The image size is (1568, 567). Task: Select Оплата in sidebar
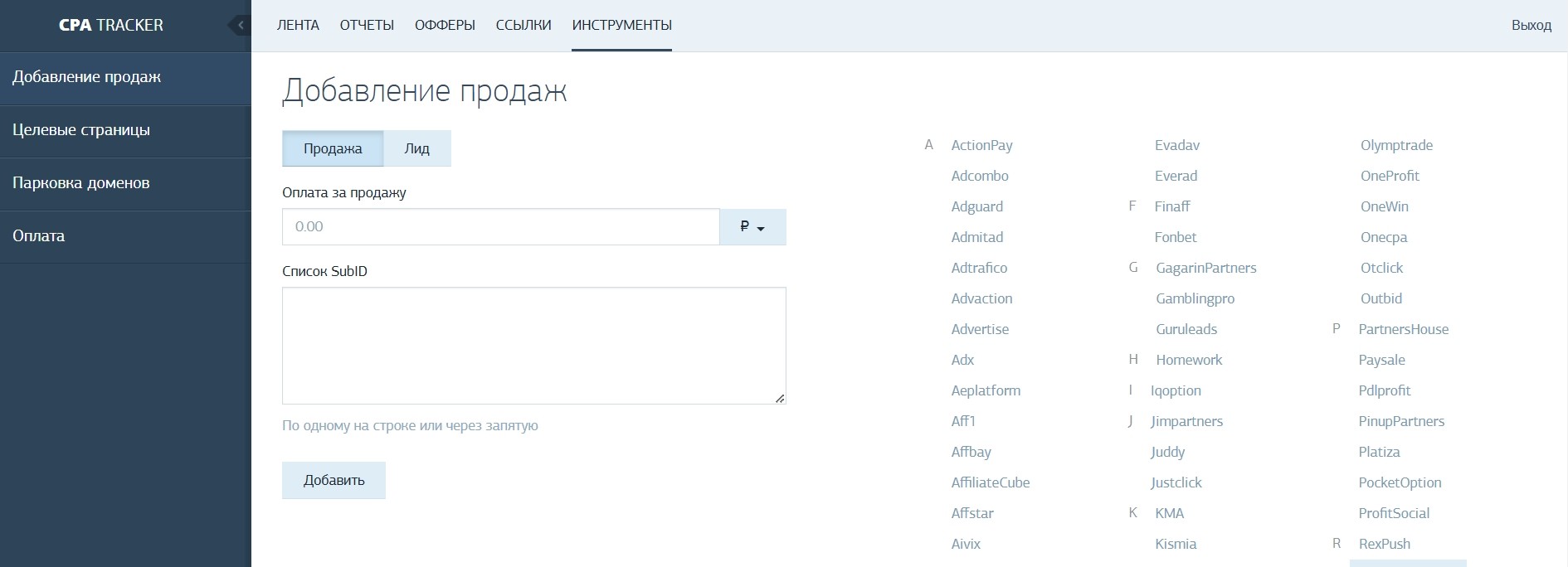pyautogui.click(x=125, y=237)
